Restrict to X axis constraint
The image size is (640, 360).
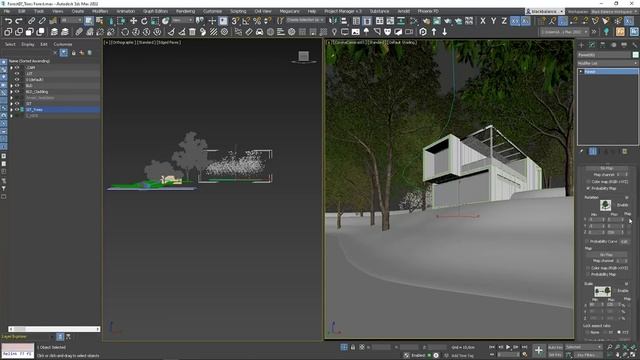(x=483, y=20)
